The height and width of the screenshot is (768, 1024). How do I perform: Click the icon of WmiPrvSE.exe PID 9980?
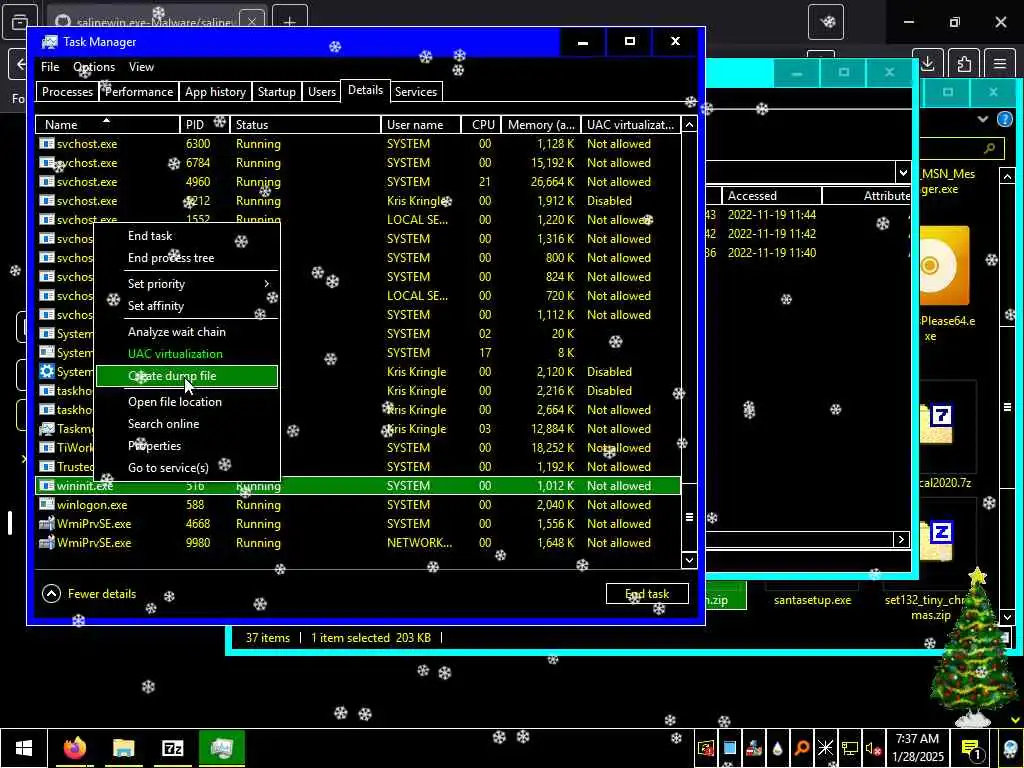click(46, 543)
